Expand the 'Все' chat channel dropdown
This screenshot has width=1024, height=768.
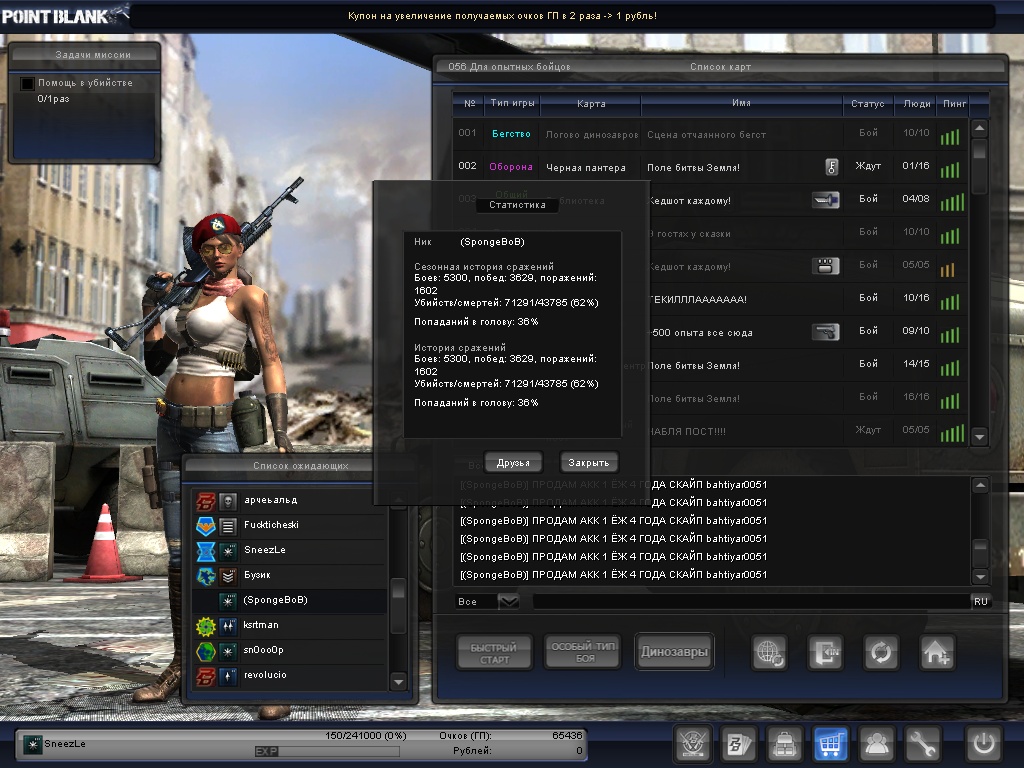point(508,601)
